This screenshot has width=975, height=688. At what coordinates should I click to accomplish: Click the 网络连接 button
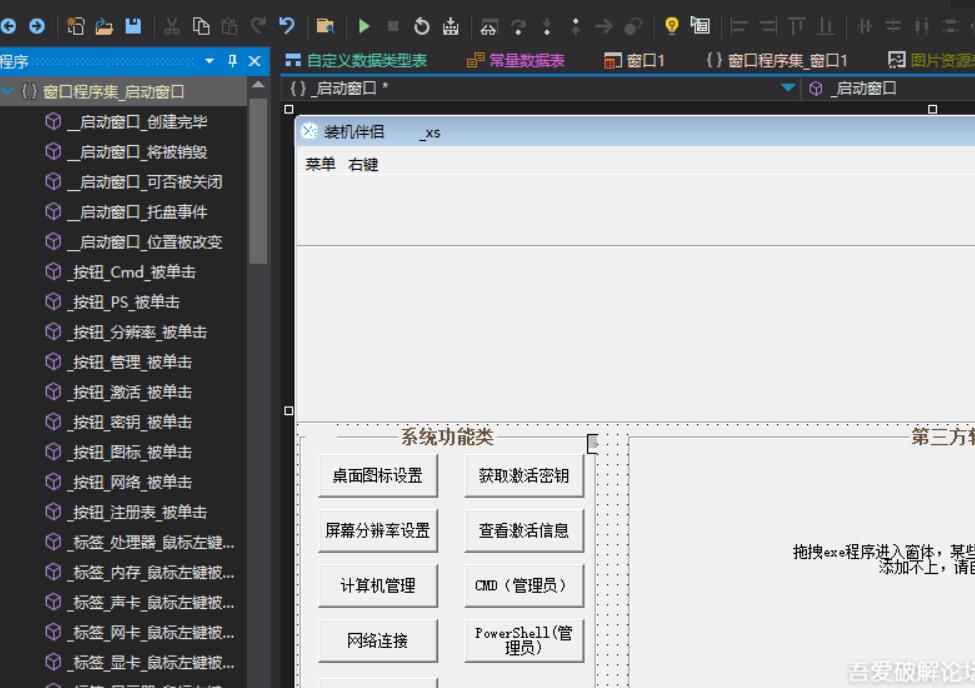click(x=377, y=640)
